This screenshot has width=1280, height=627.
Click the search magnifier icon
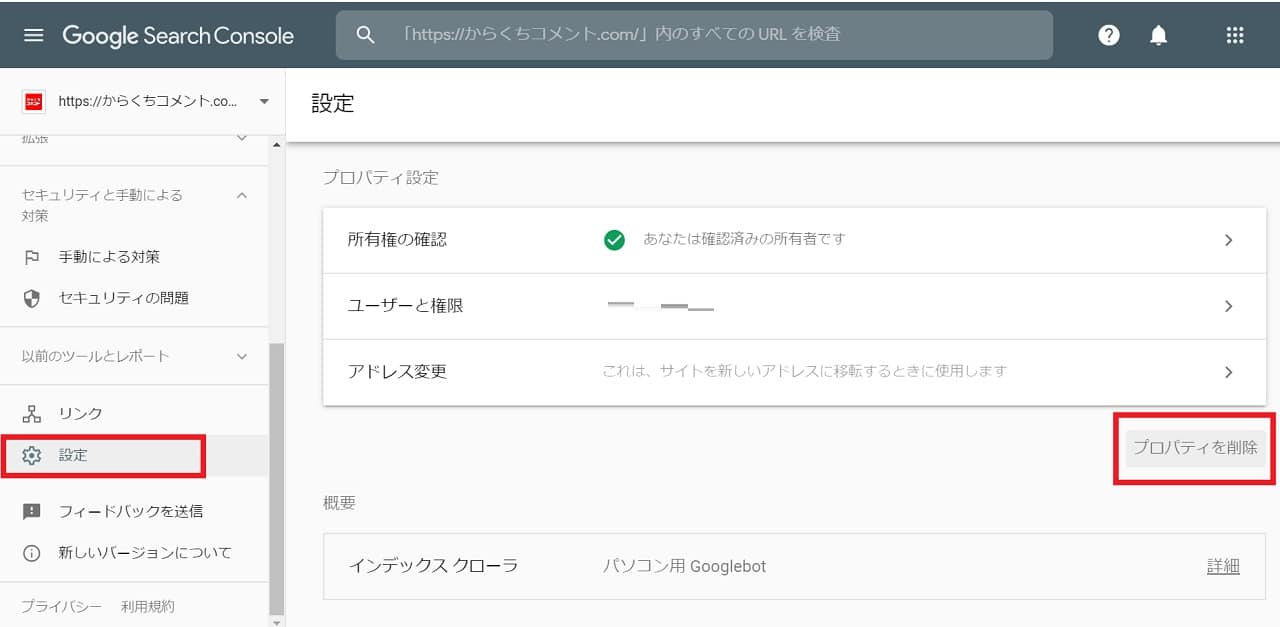(x=365, y=35)
